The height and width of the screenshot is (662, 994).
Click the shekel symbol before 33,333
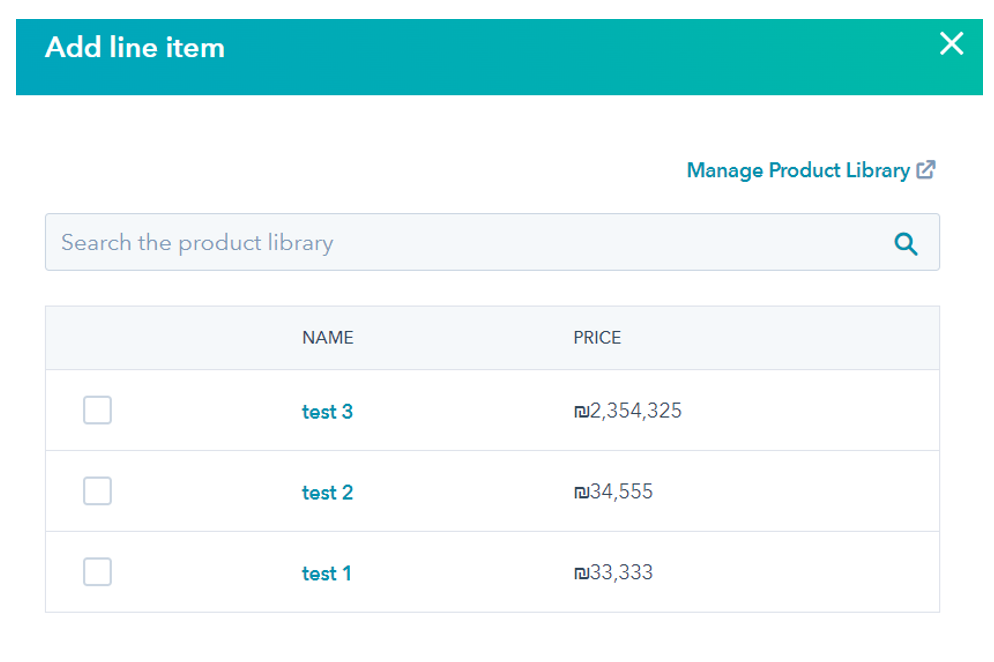point(581,574)
